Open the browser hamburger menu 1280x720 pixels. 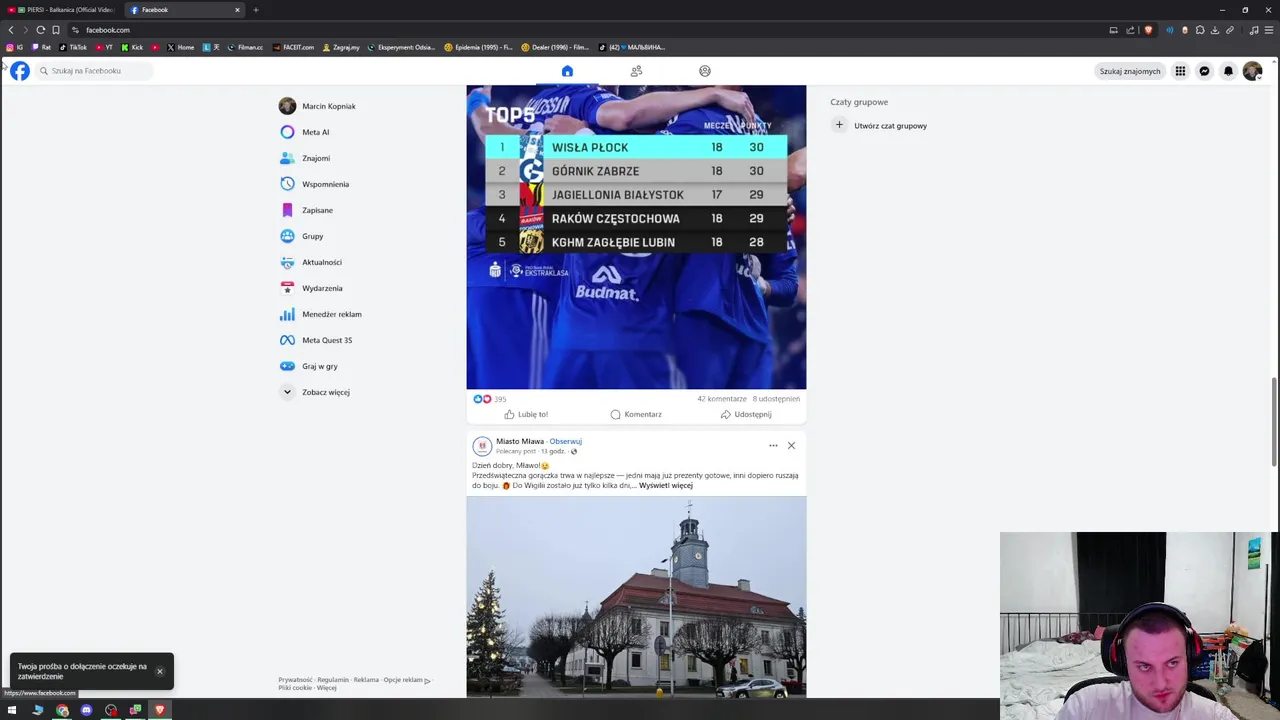coord(1269,30)
